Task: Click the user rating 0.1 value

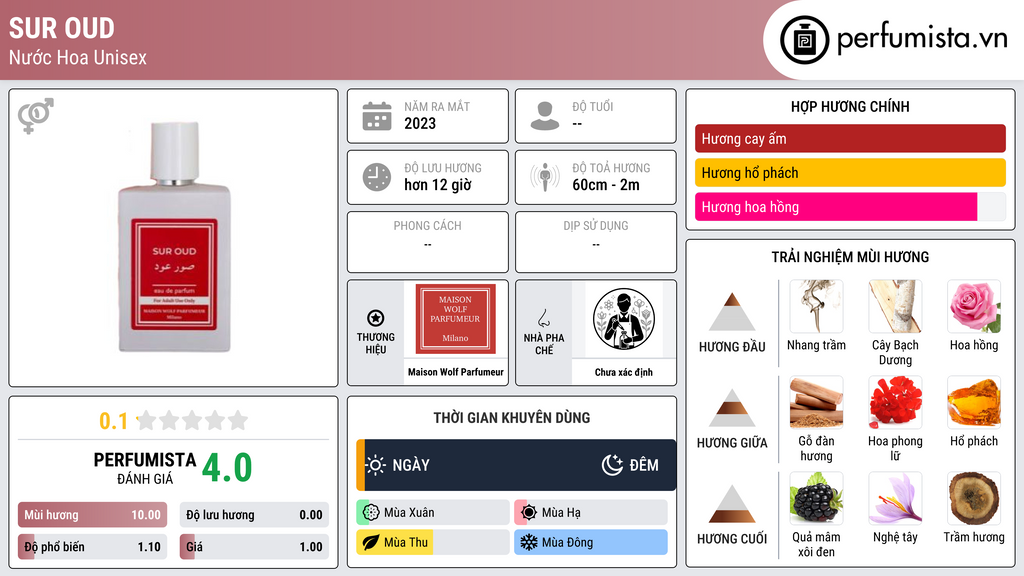Action: coord(113,421)
